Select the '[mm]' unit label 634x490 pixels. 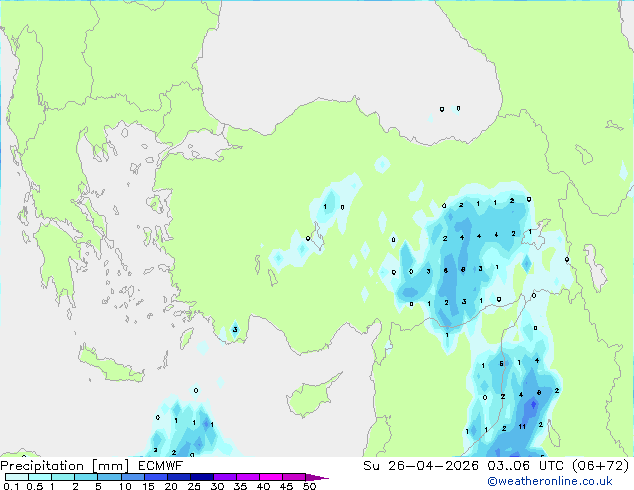click(110, 466)
